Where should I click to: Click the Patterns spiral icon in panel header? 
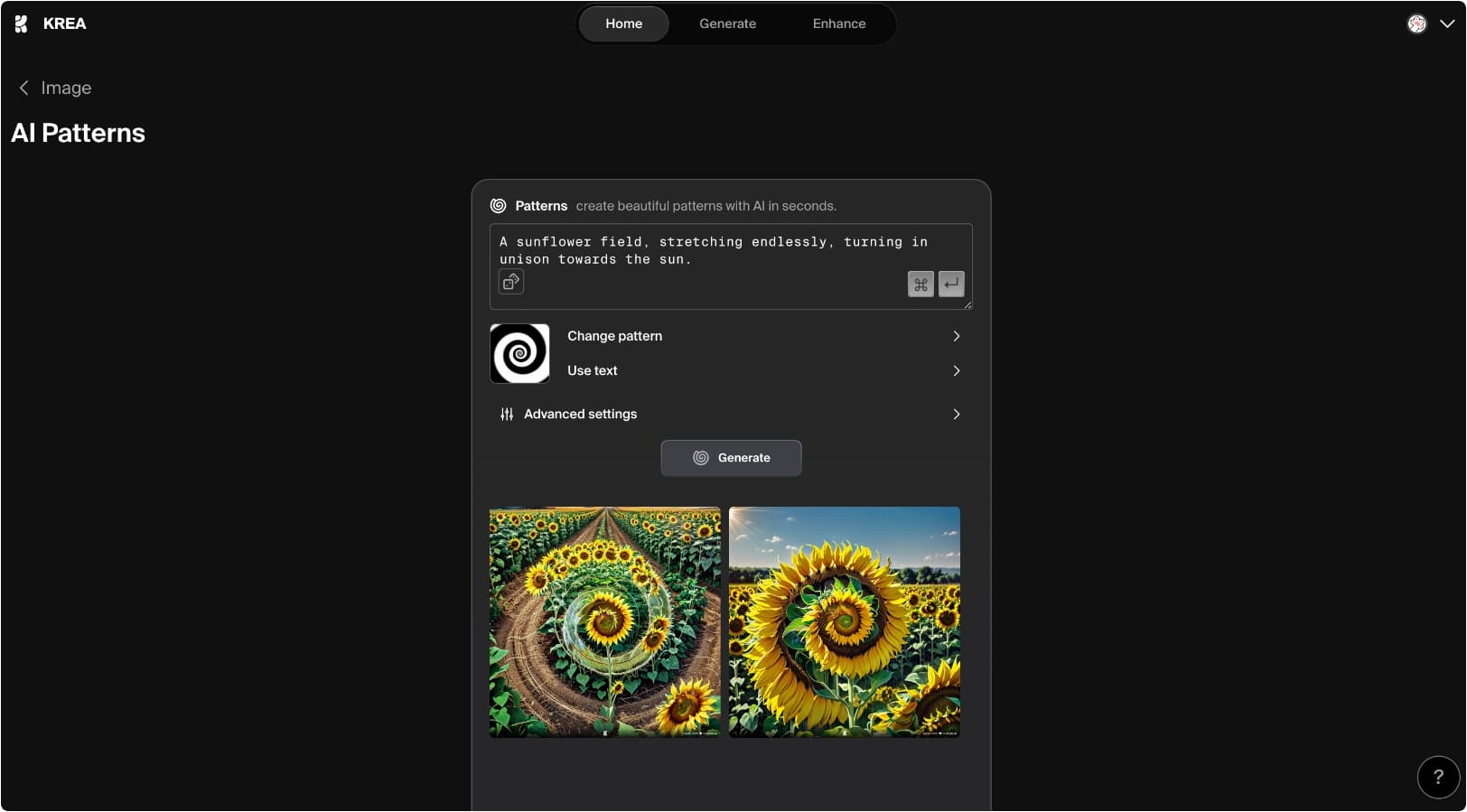point(498,206)
